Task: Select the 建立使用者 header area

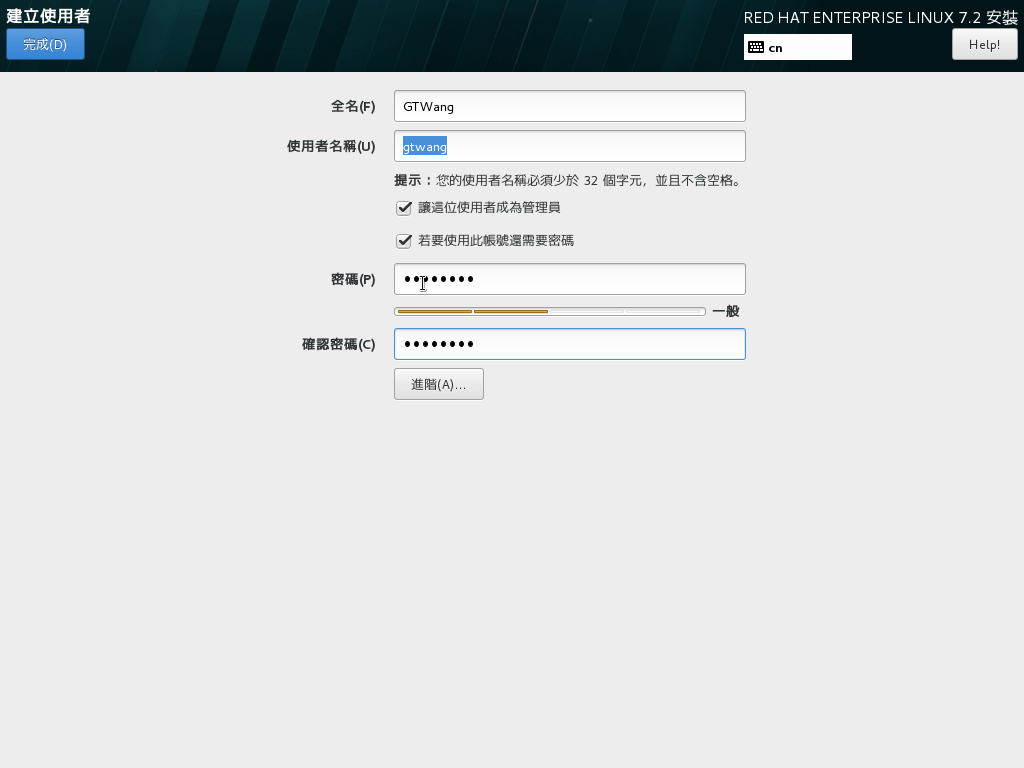Action: point(48,15)
